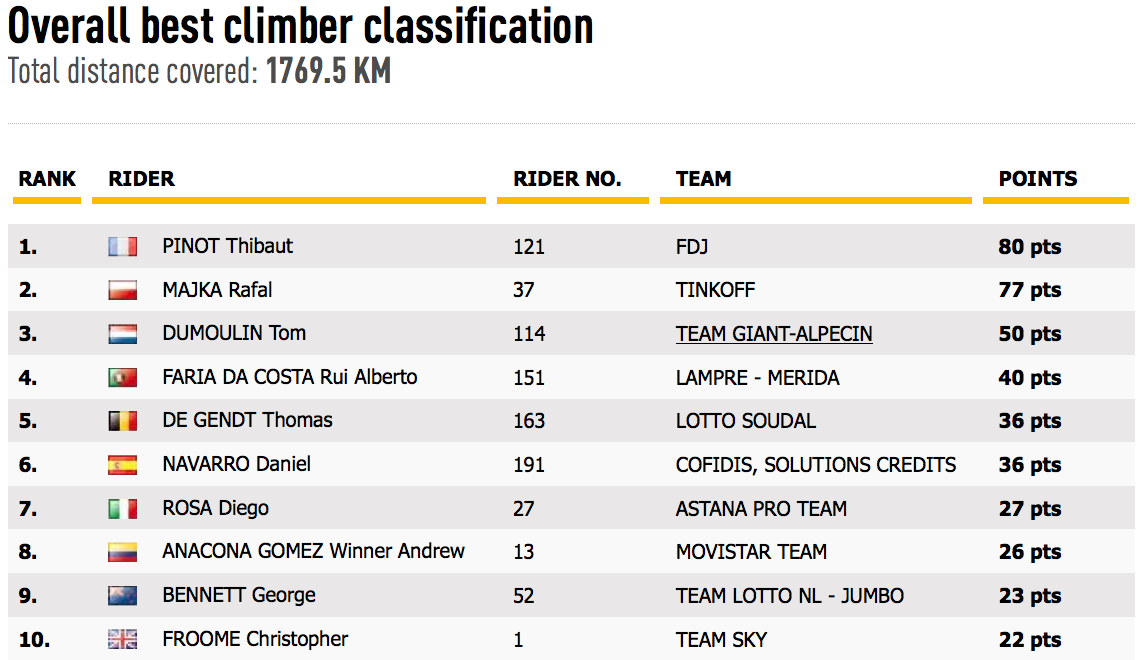Click the TEAM column header
1144x660 pixels.
[704, 179]
